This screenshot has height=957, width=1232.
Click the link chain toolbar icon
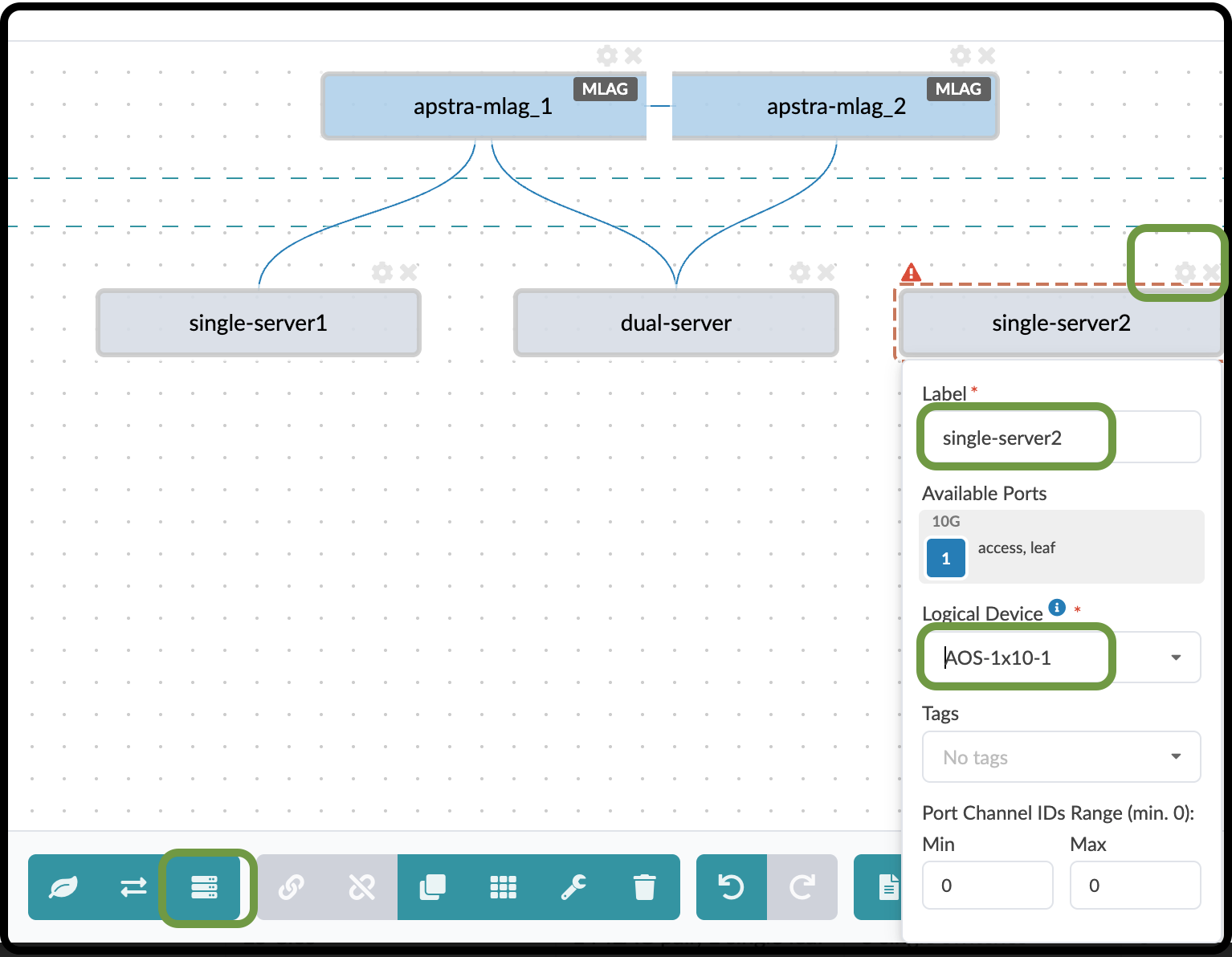pos(292,887)
